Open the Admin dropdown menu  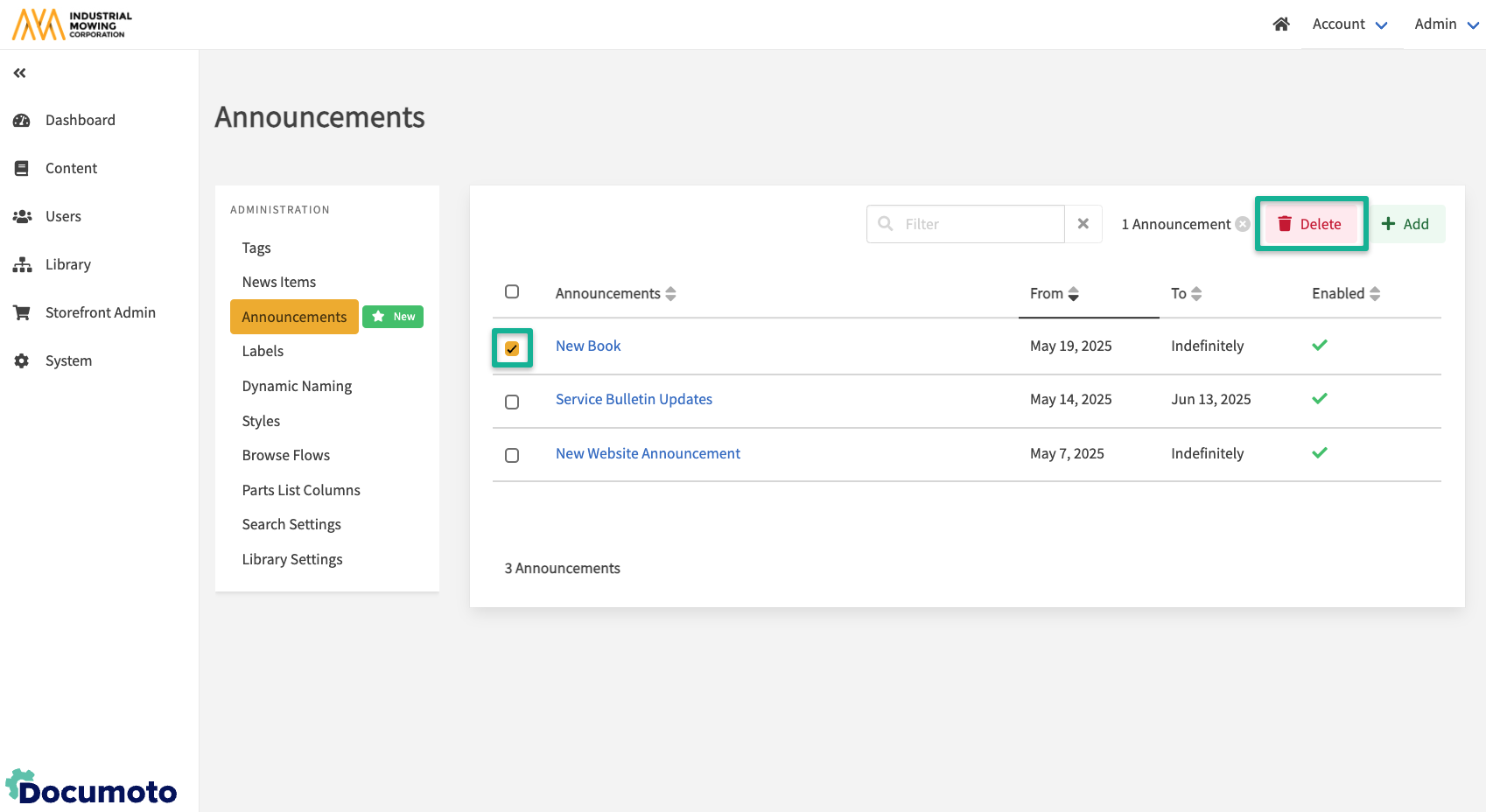coord(1447,24)
